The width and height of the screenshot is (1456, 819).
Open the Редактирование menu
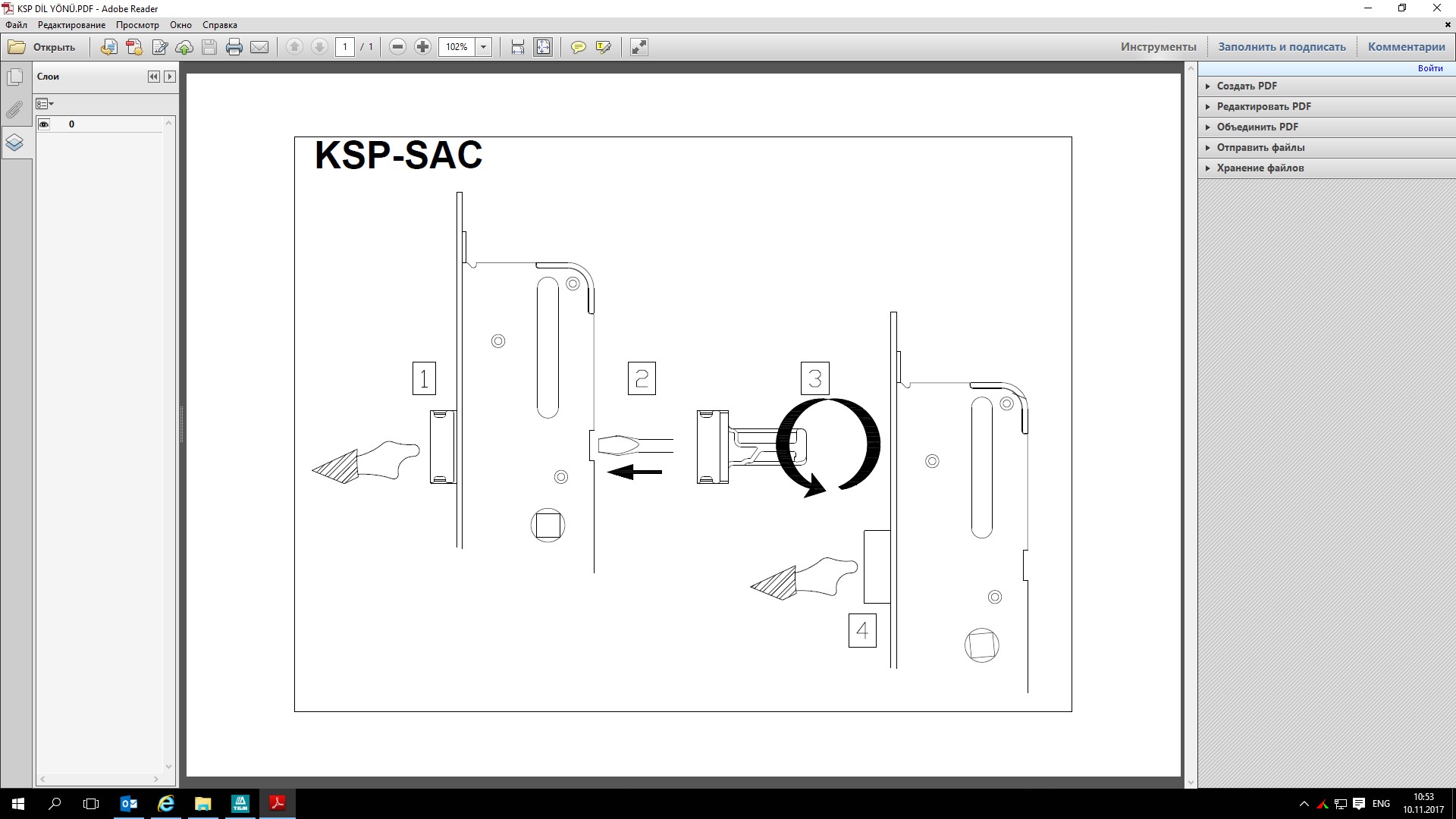click(71, 25)
